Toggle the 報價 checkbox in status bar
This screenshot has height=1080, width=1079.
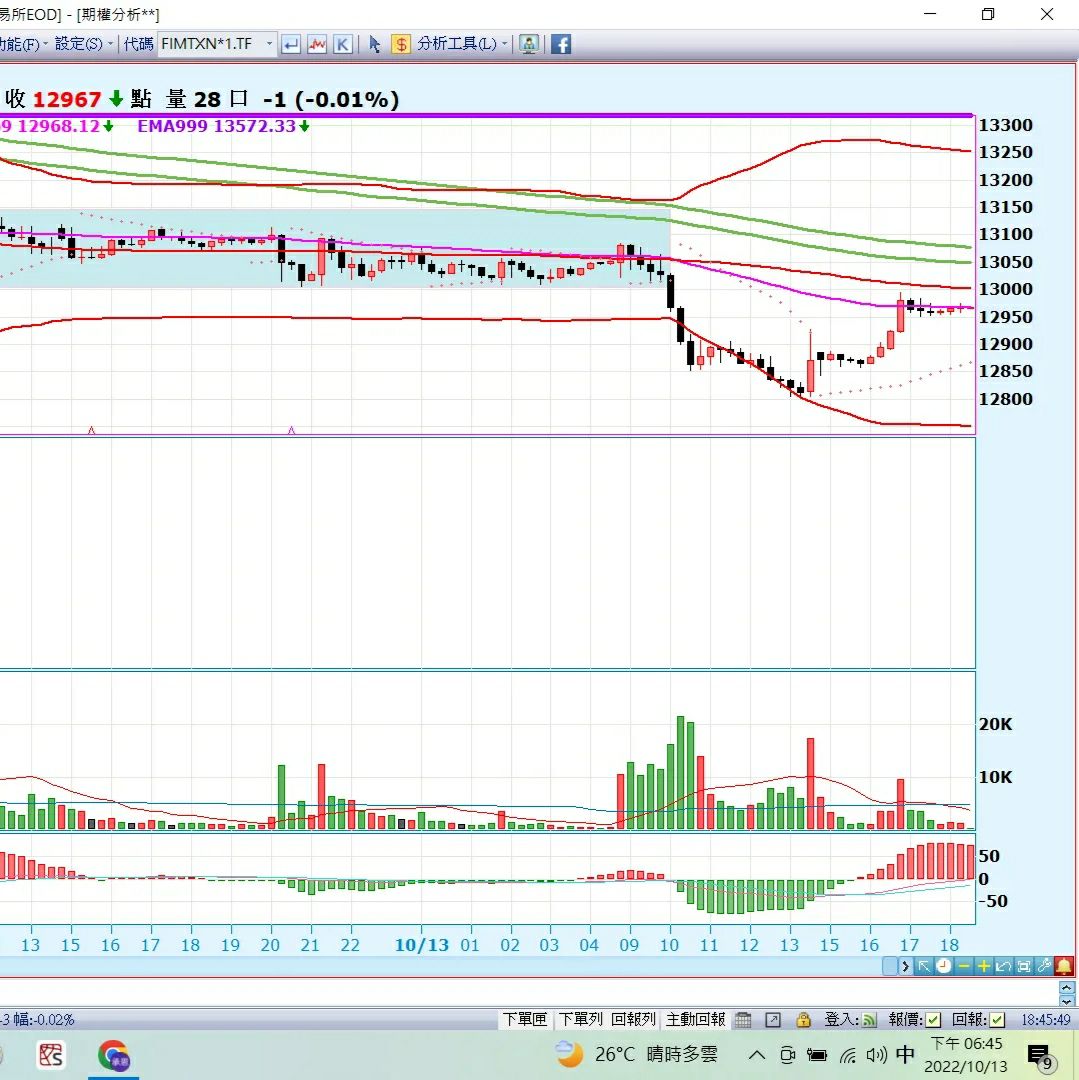(933, 1020)
